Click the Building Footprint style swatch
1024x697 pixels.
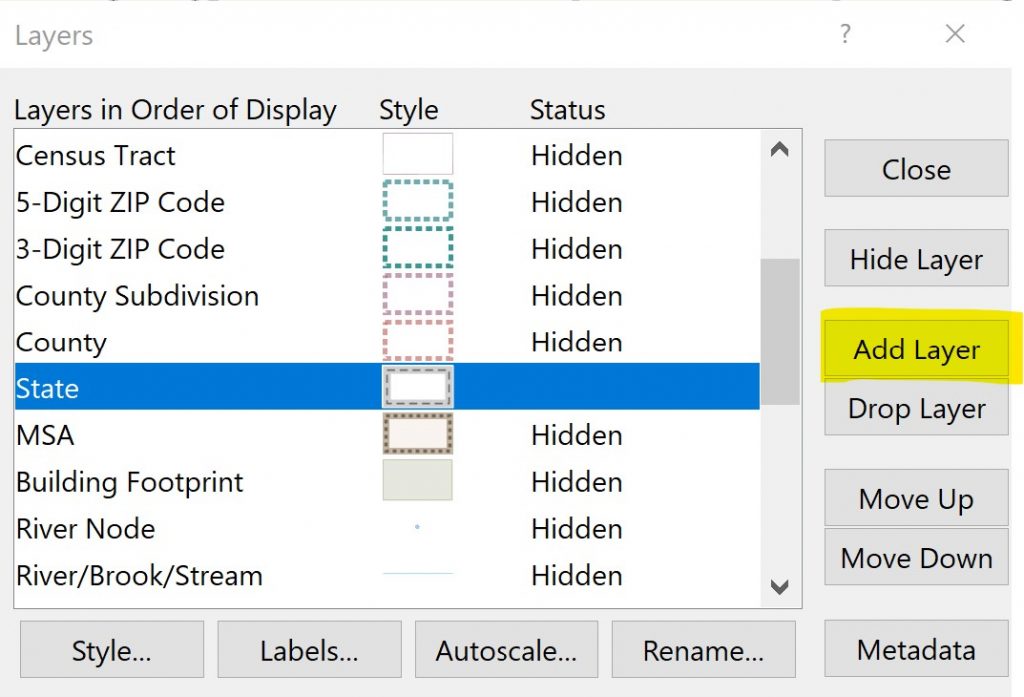417,481
